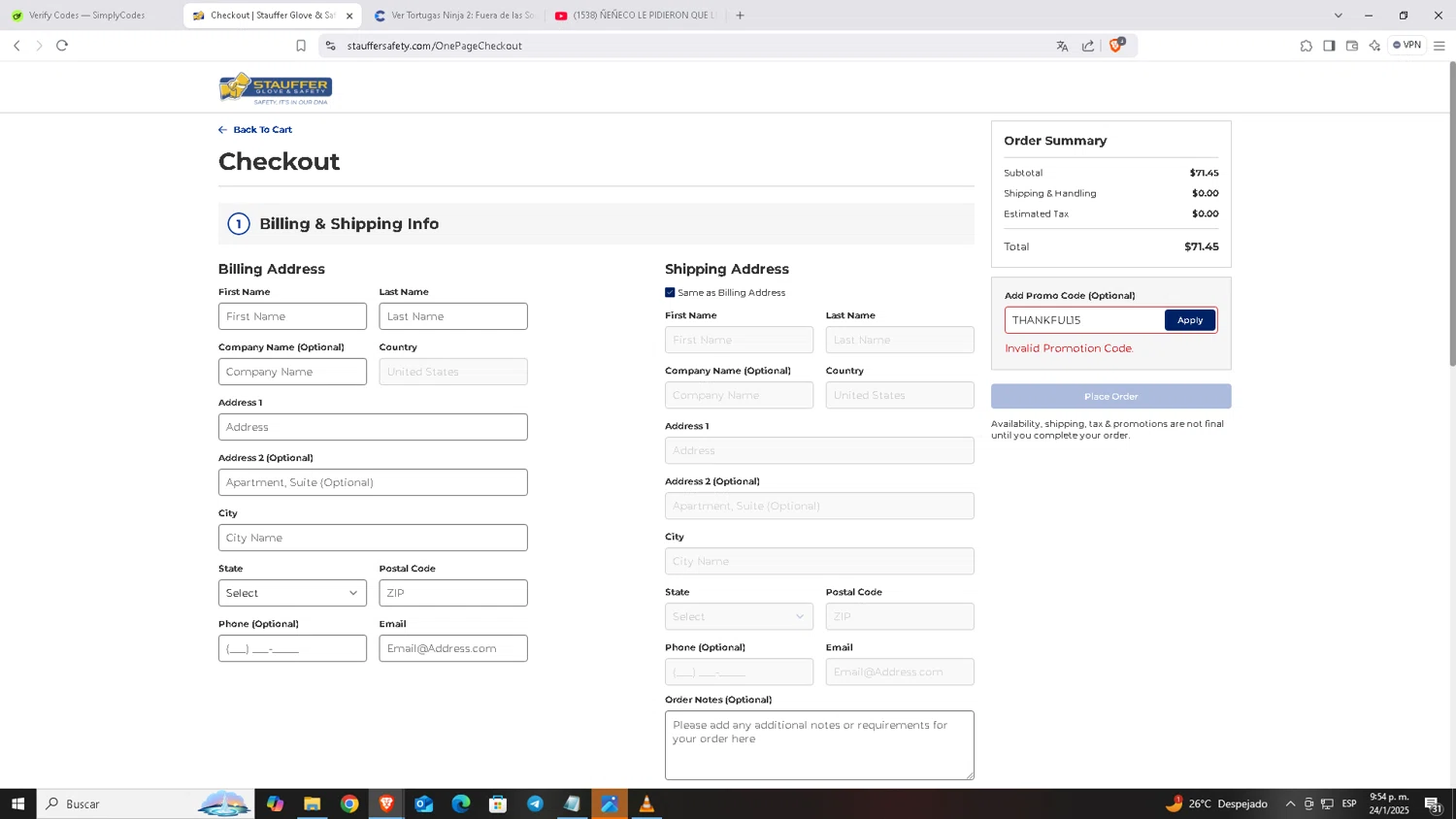This screenshot has height=819, width=1456.
Task: Open the Brave Shields lion icon
Action: [1116, 45]
